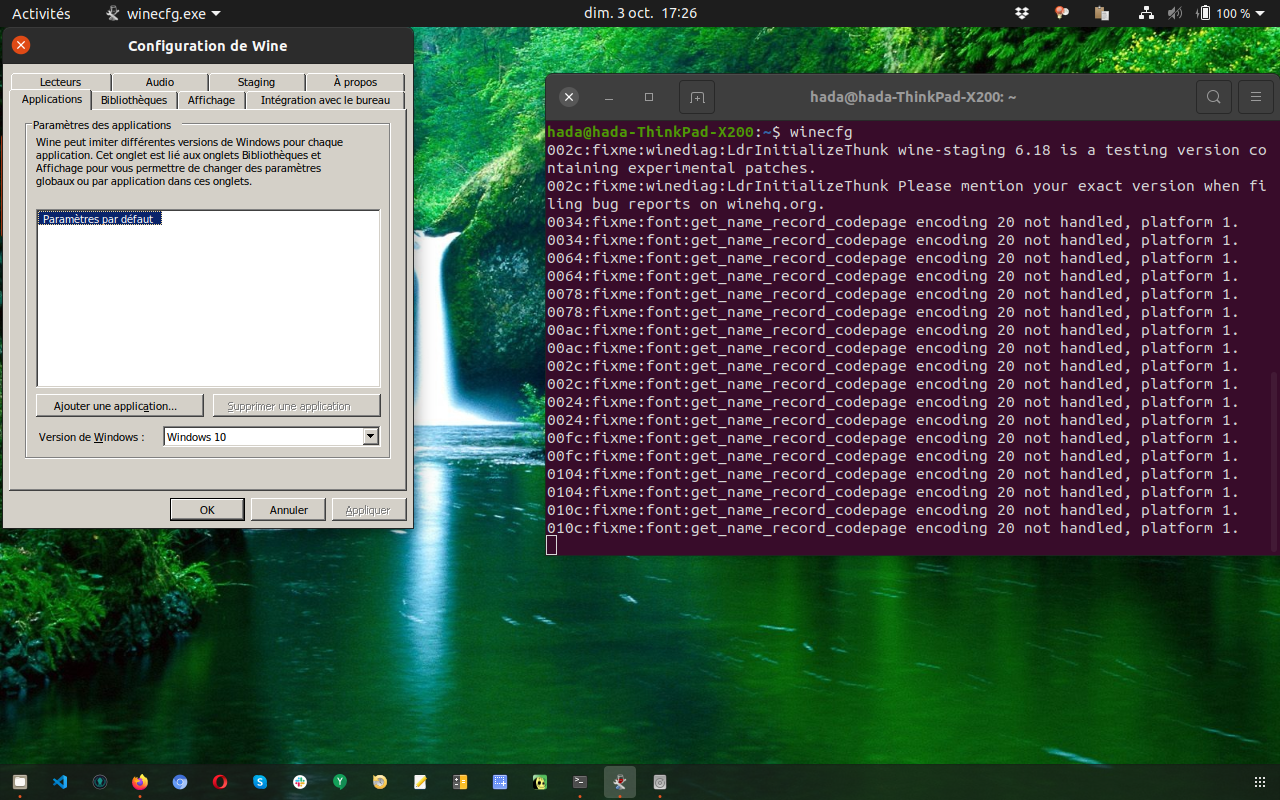The width and height of the screenshot is (1280, 800).
Task: Open Chromium browser in the dock
Action: [x=180, y=782]
